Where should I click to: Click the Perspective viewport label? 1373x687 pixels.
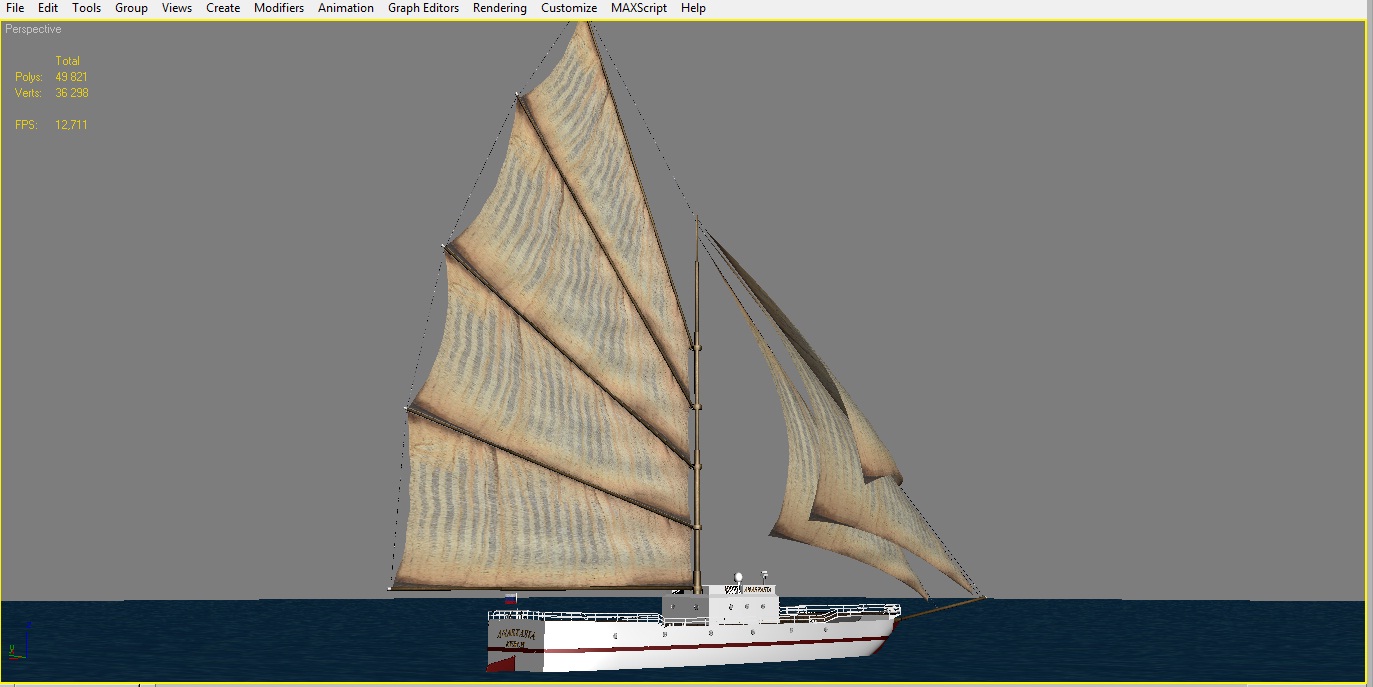pos(33,29)
